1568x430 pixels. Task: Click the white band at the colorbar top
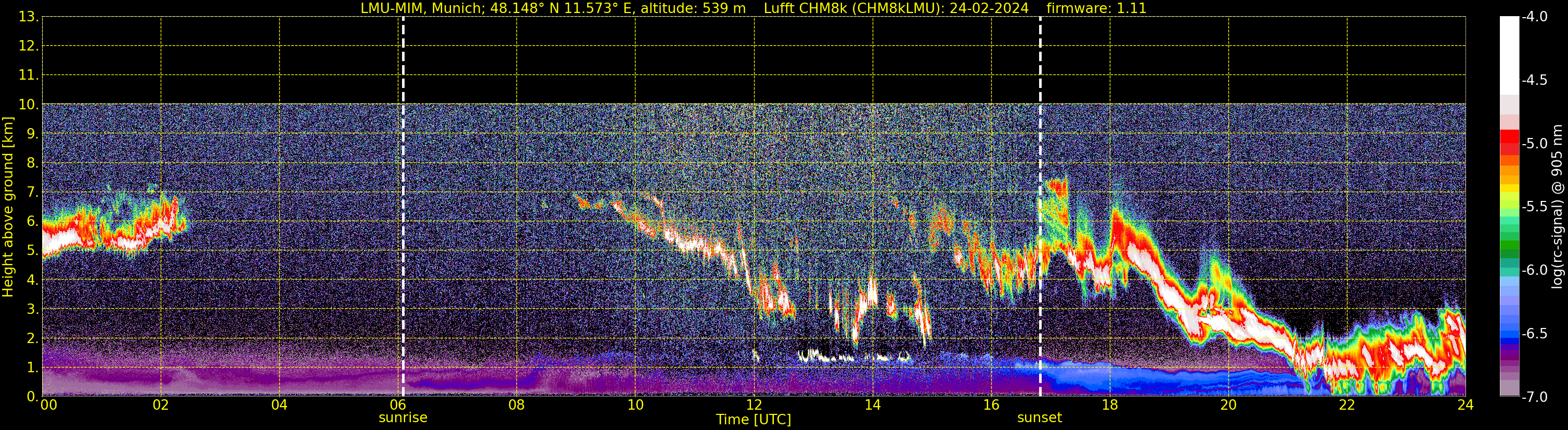click(x=1510, y=55)
